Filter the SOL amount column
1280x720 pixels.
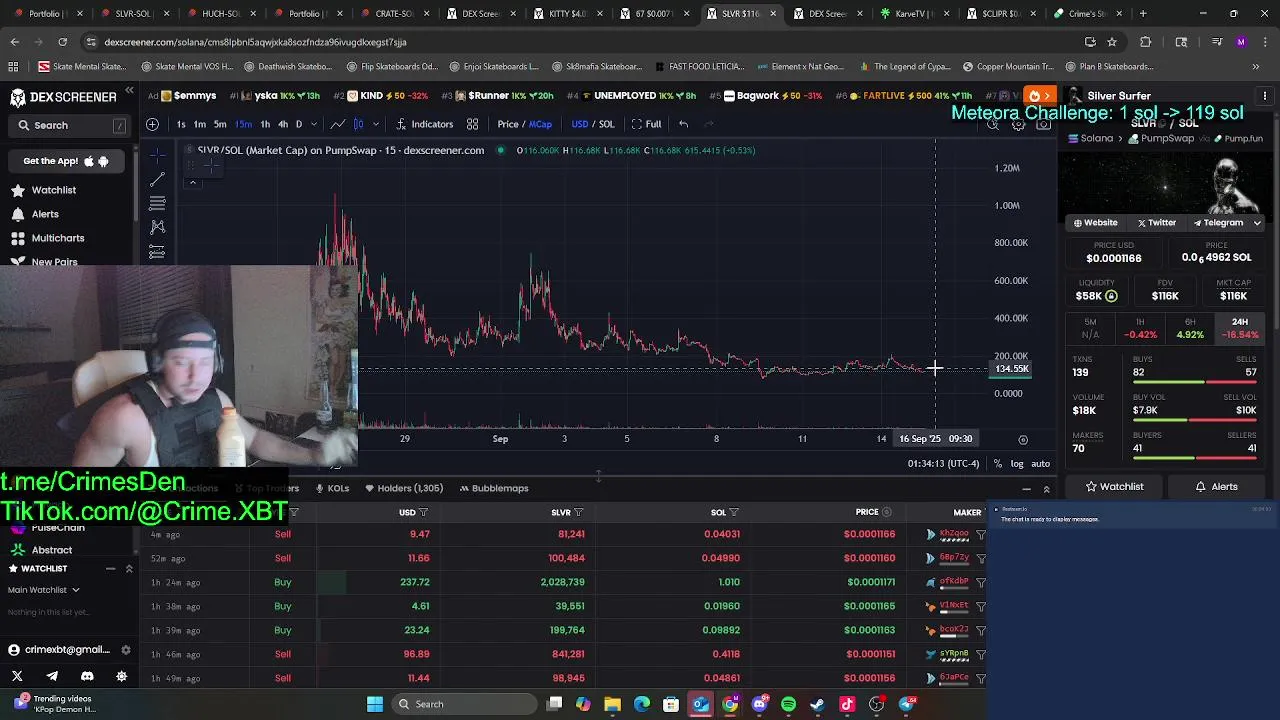click(x=734, y=513)
